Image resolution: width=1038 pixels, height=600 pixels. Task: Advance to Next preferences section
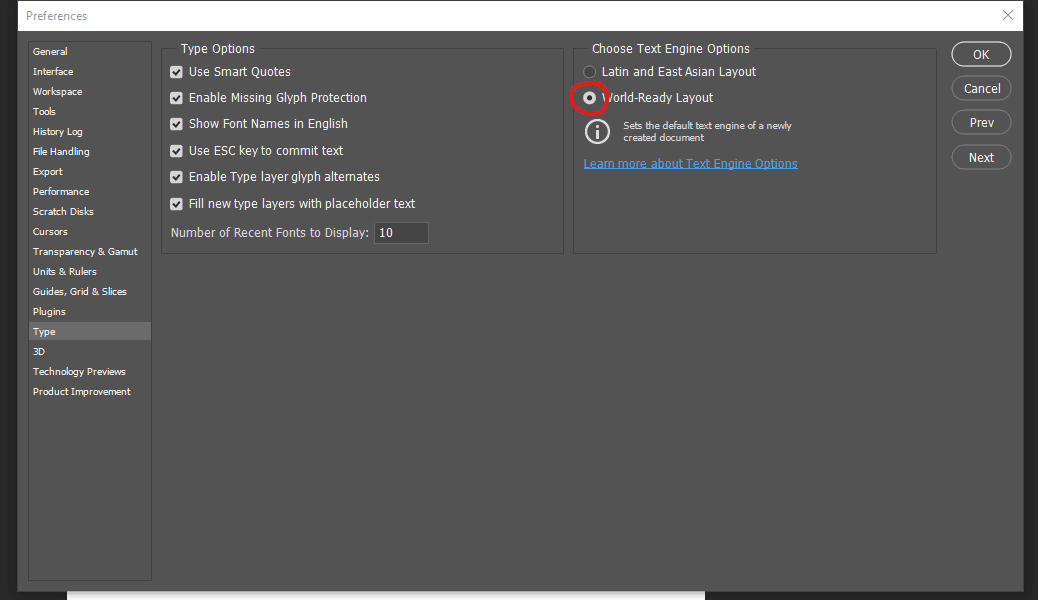tap(981, 158)
